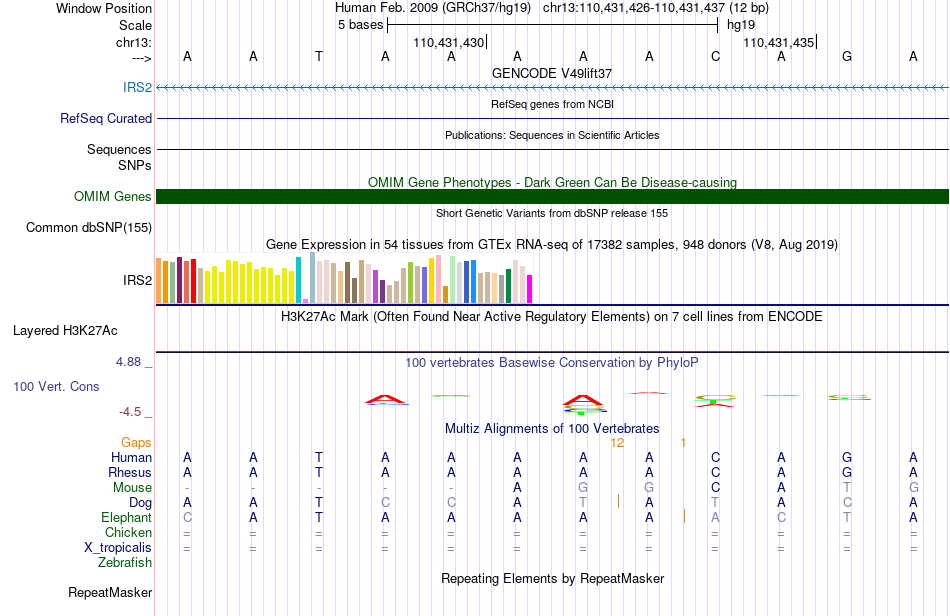The width and height of the screenshot is (950, 616).
Task: Click the Mouse species label
Action: click(x=132, y=488)
